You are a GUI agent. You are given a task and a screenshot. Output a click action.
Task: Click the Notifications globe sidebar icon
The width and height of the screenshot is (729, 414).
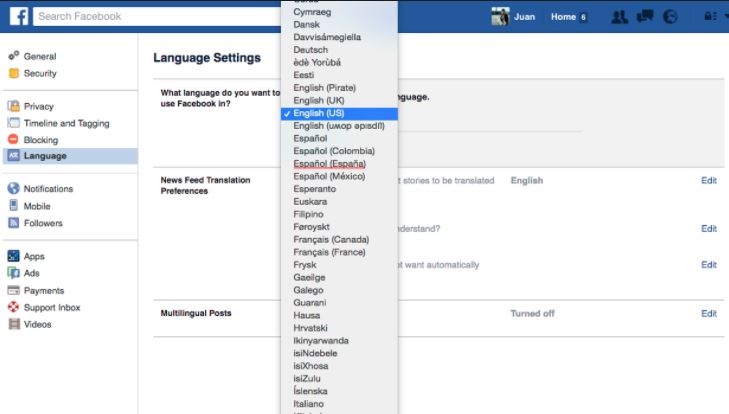pos(13,188)
